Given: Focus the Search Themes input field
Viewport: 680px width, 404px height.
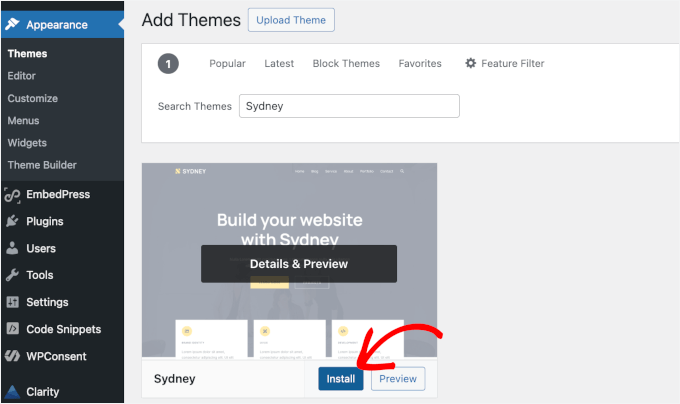Looking at the screenshot, I should point(349,106).
